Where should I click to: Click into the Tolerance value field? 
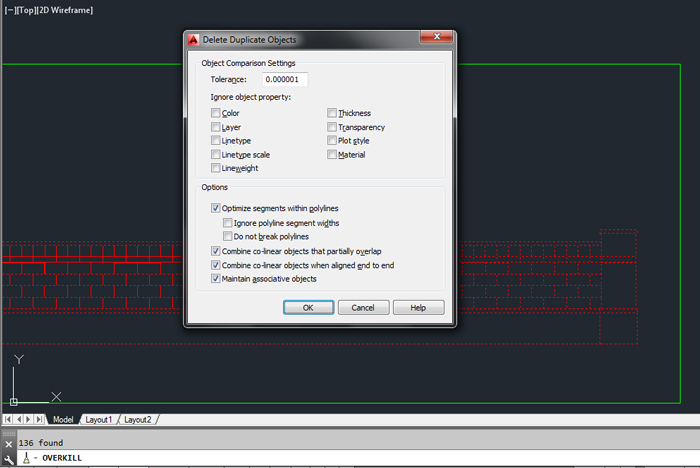tap(285, 79)
